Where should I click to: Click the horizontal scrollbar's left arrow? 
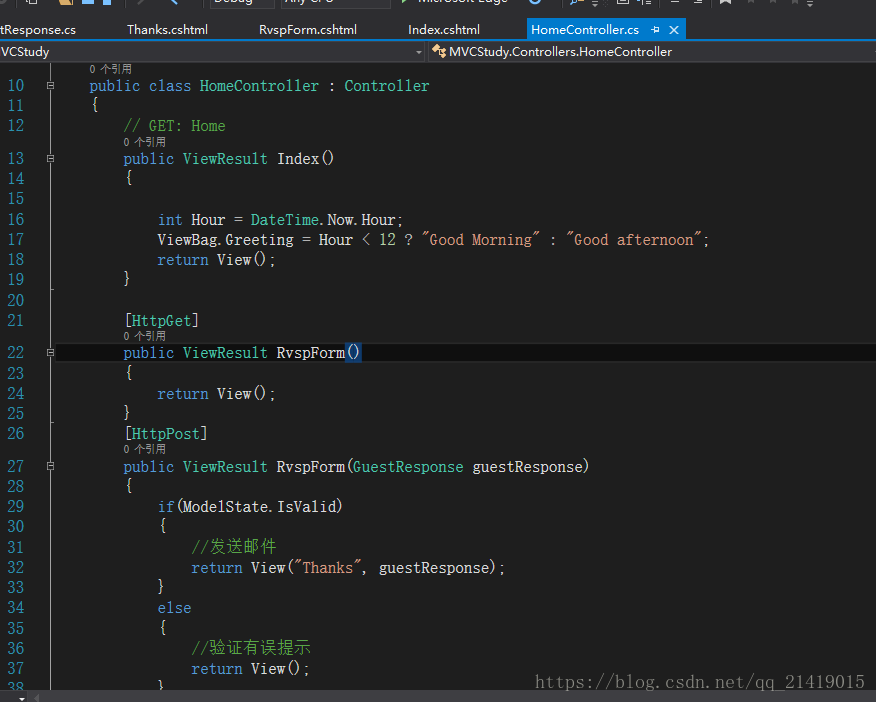[37, 698]
